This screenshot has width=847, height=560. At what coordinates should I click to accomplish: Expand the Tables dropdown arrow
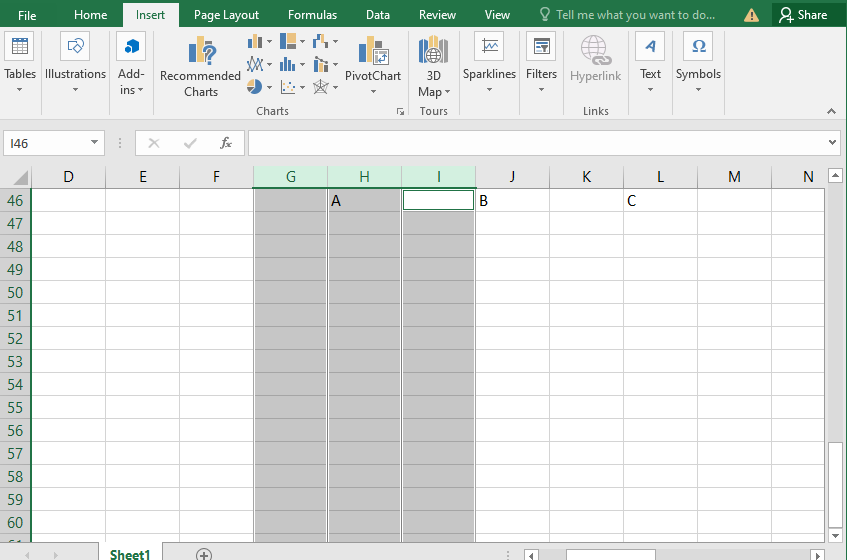19,89
